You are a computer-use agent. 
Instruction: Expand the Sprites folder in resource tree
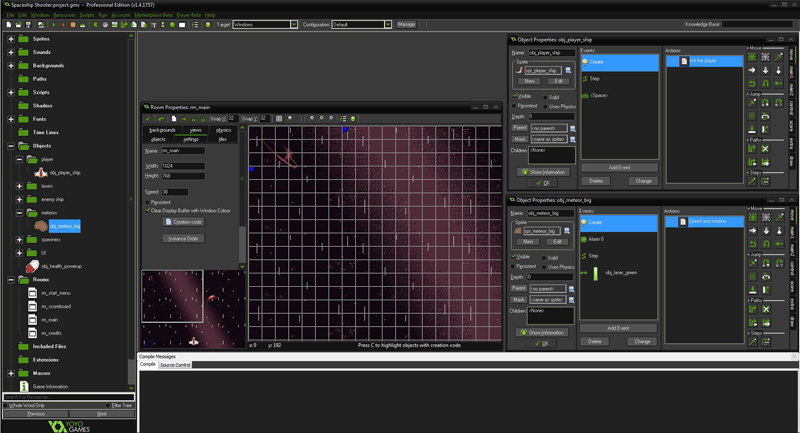[x=11, y=39]
